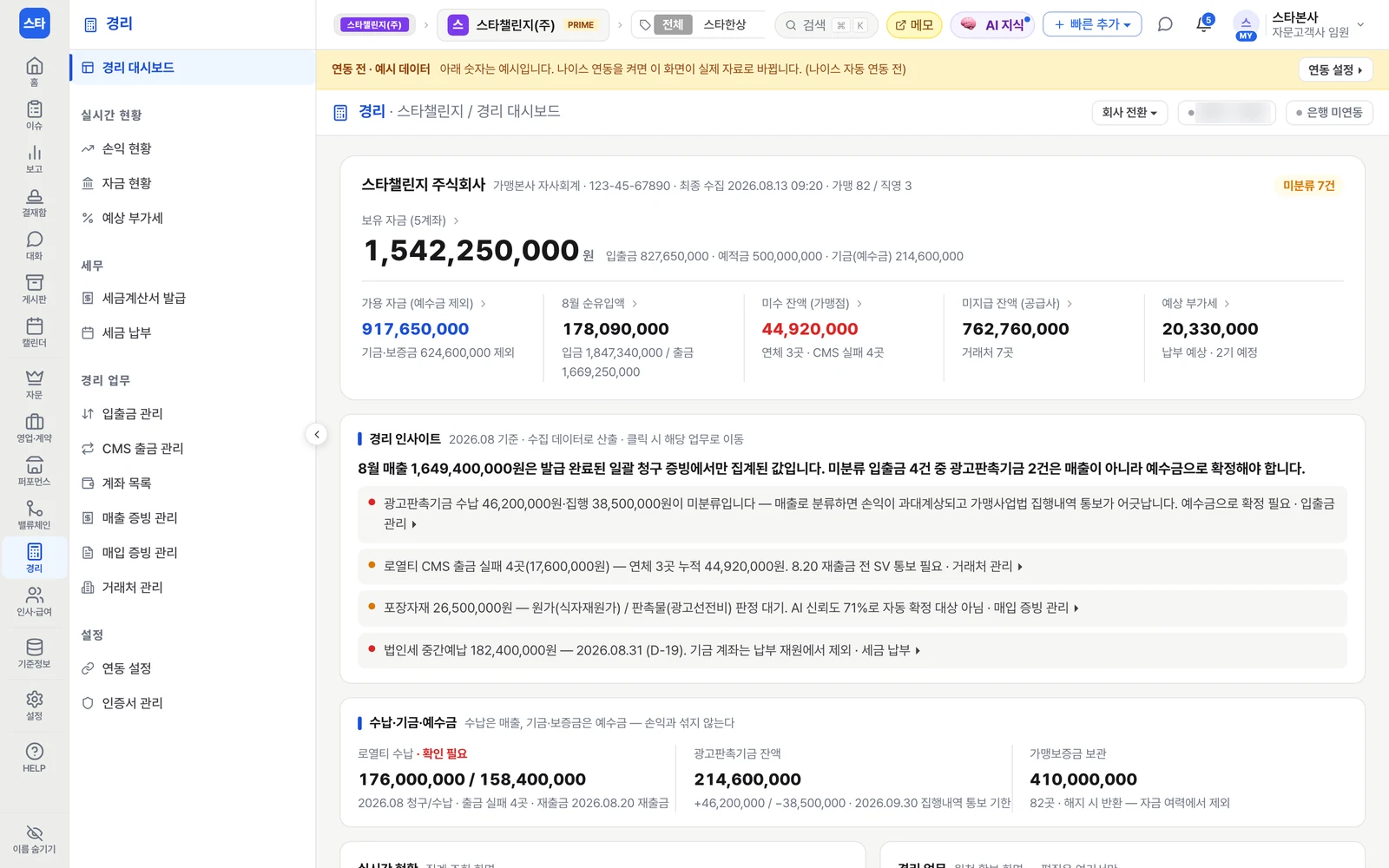The image size is (1389, 868).
Task: Open the 게시판 board rail icon
Action: (34, 288)
